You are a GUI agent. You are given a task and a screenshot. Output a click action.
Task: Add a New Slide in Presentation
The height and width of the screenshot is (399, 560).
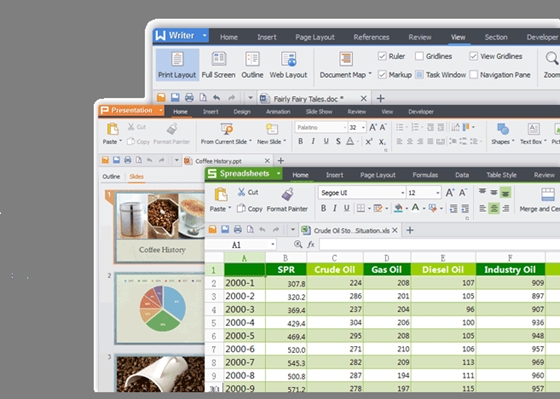click(x=271, y=134)
